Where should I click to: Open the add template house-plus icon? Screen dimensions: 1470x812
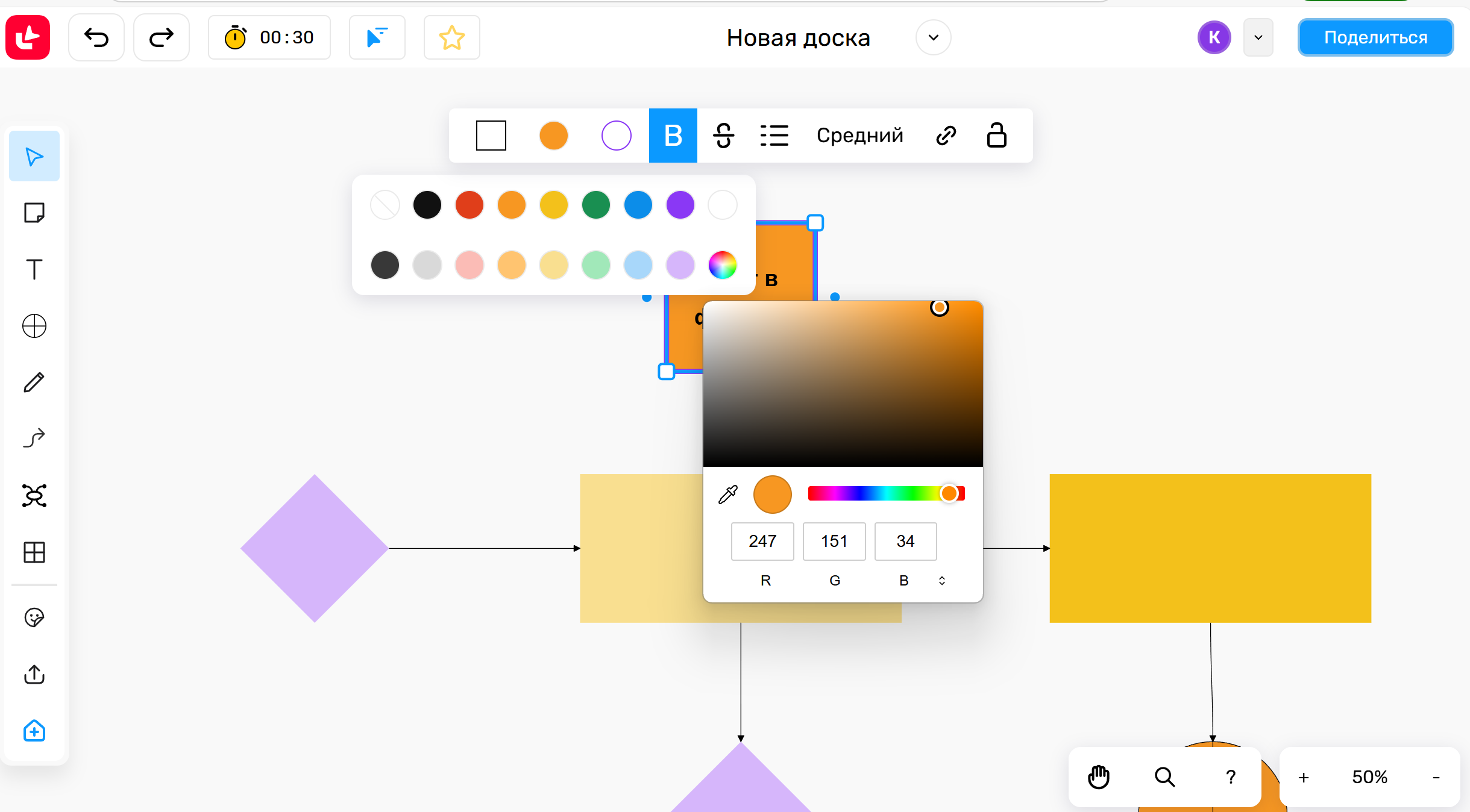pyautogui.click(x=34, y=731)
